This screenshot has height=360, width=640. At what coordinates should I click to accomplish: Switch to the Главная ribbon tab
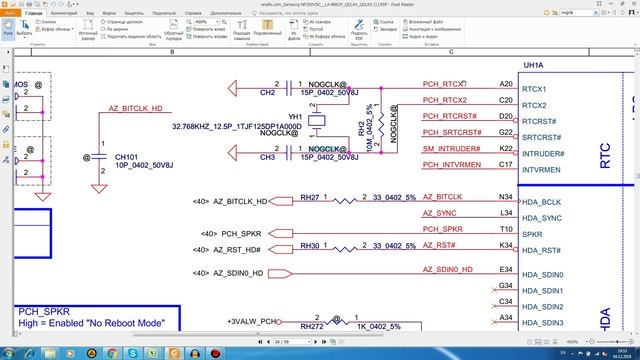[x=33, y=13]
